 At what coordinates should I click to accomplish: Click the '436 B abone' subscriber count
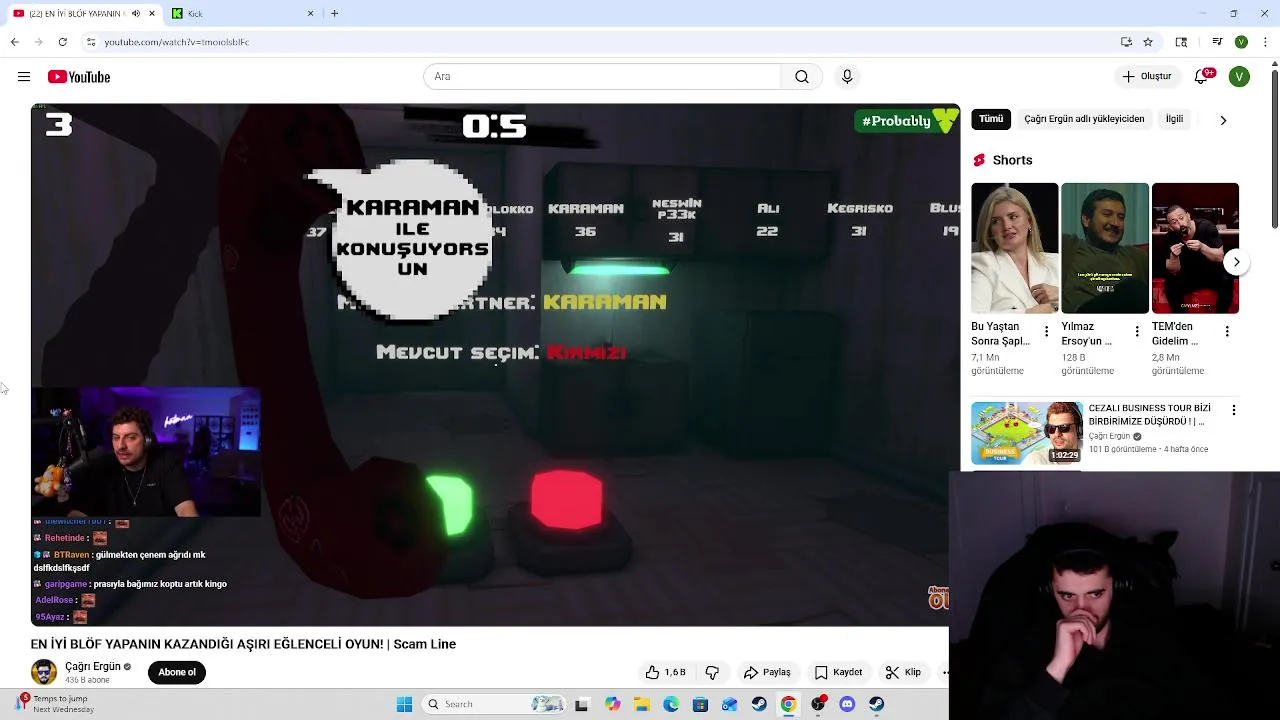tap(87, 680)
